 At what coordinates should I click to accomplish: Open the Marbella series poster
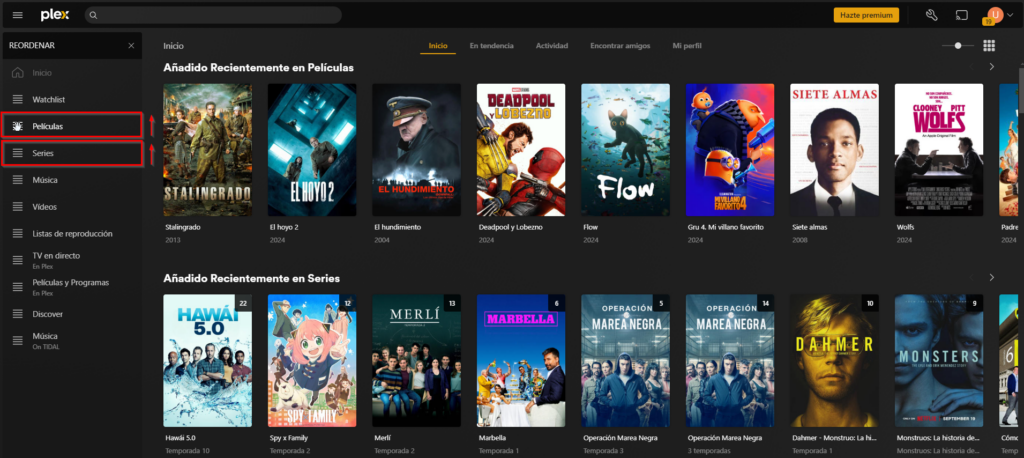[x=521, y=361]
